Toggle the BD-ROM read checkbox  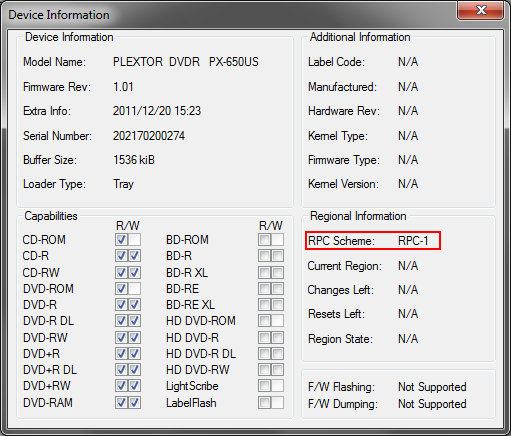click(x=264, y=240)
